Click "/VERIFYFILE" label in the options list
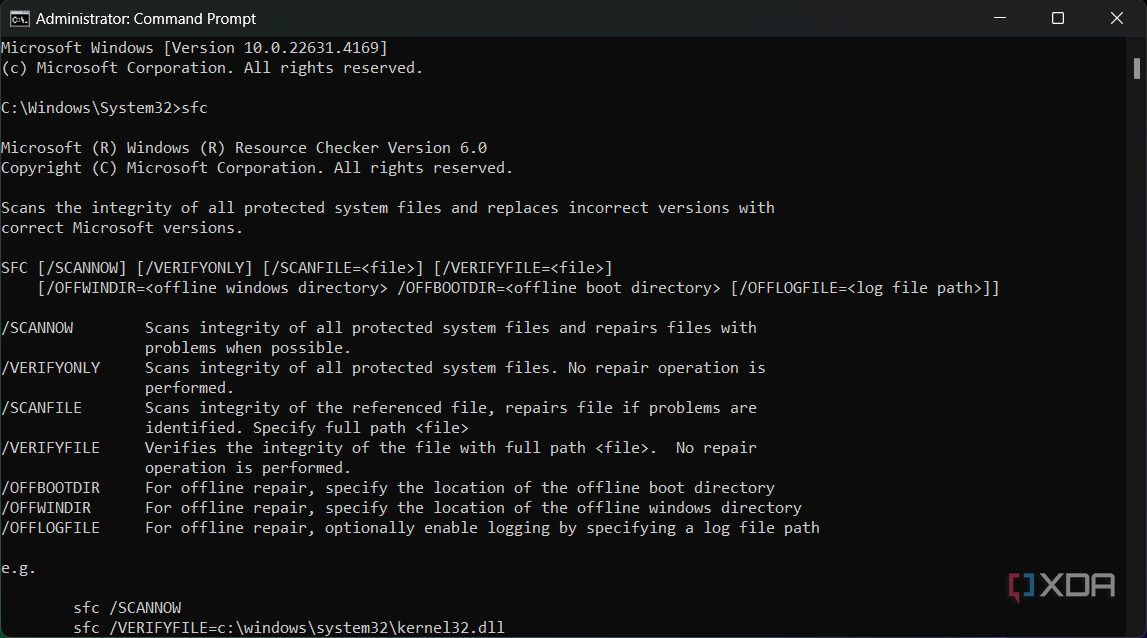The width and height of the screenshot is (1147, 638). 50,448
